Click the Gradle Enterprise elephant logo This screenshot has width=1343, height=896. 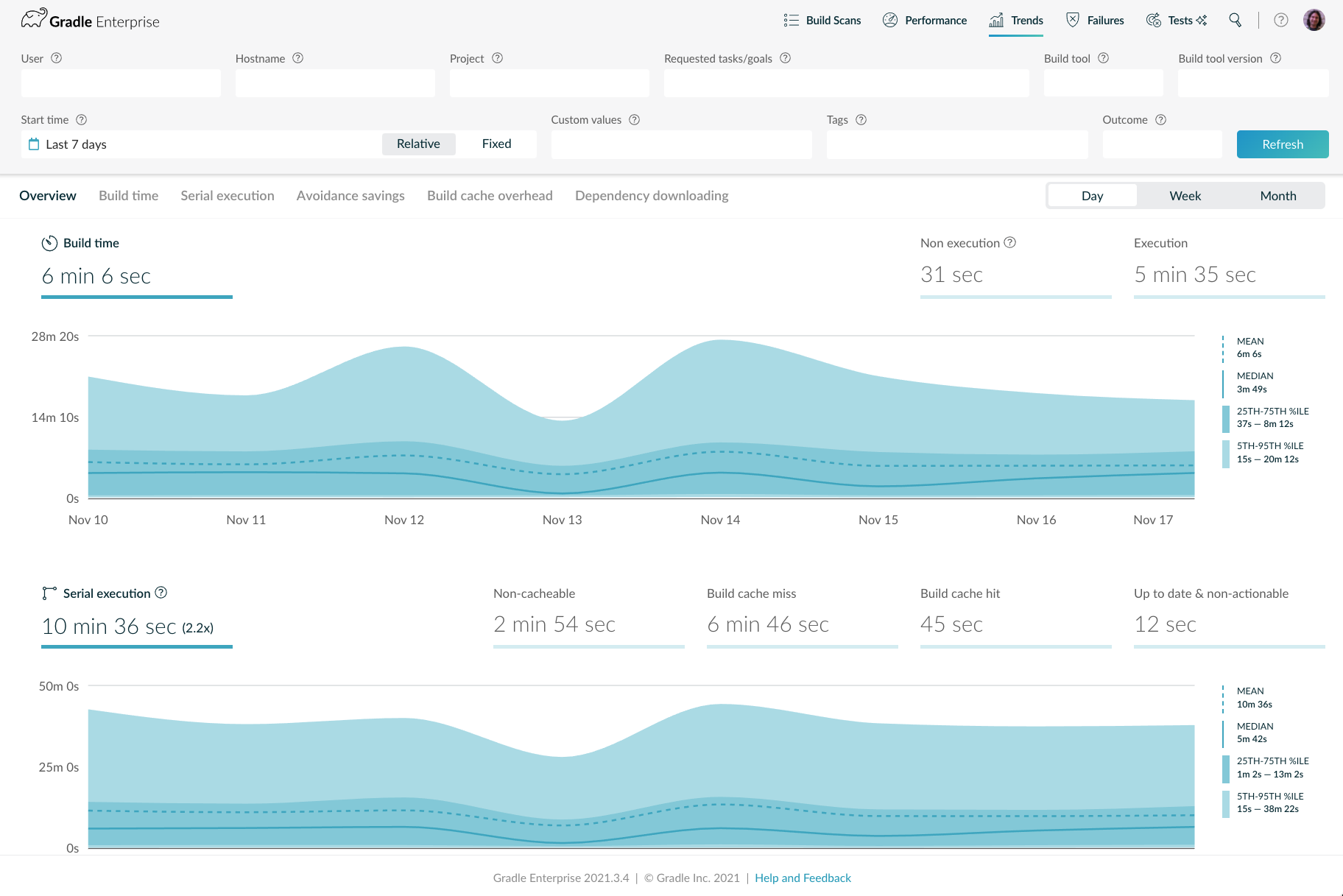point(34,19)
